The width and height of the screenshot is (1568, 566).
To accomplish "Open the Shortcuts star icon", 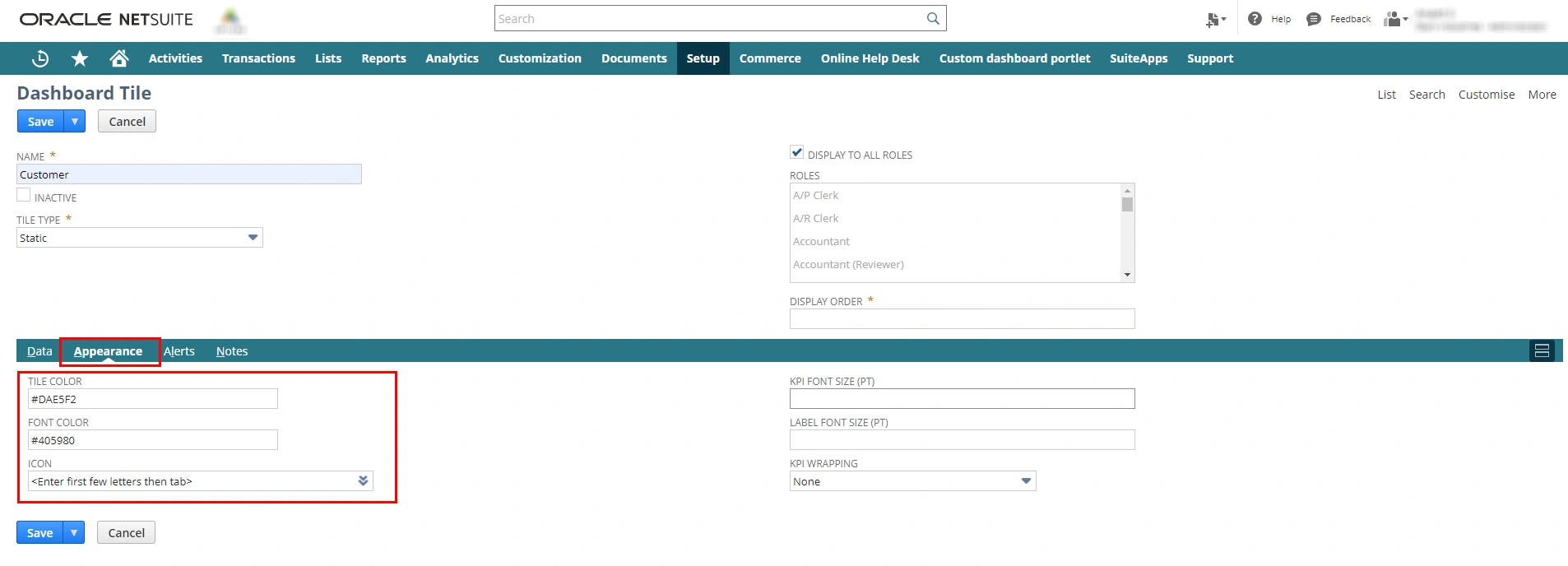I will [x=80, y=58].
